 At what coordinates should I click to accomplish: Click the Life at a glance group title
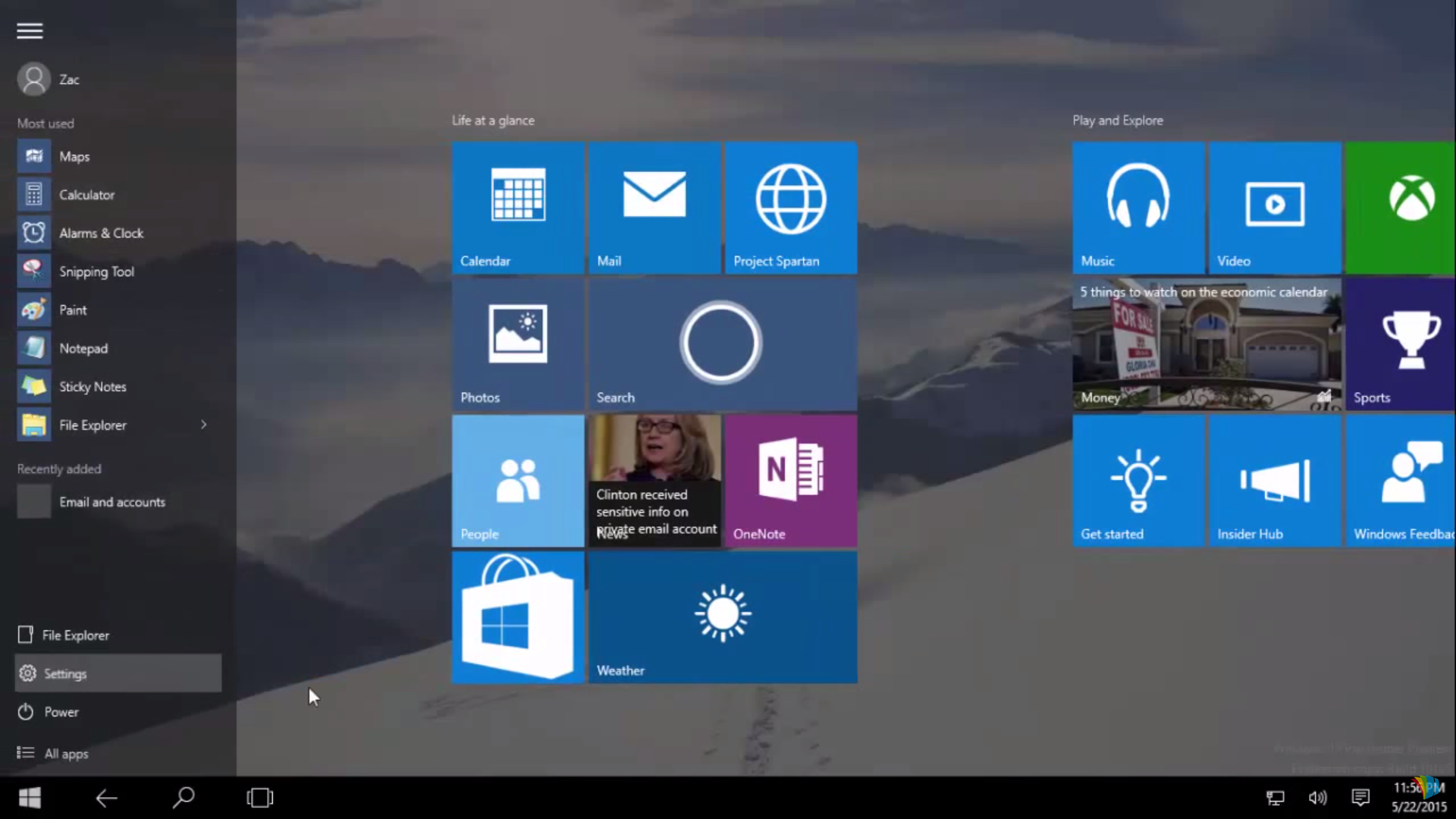coord(493,121)
